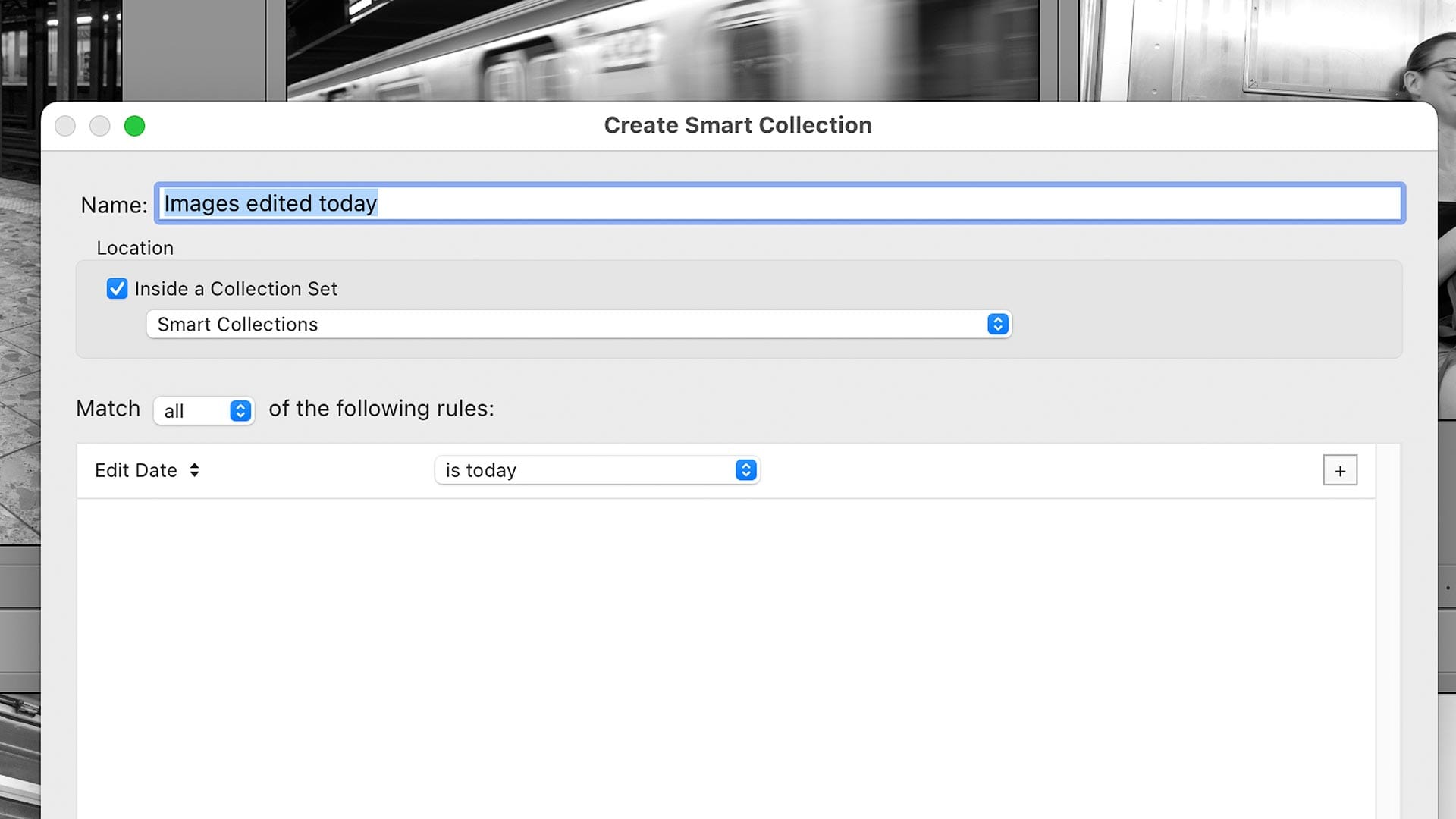Click blue arrows on Match all popup

240,411
